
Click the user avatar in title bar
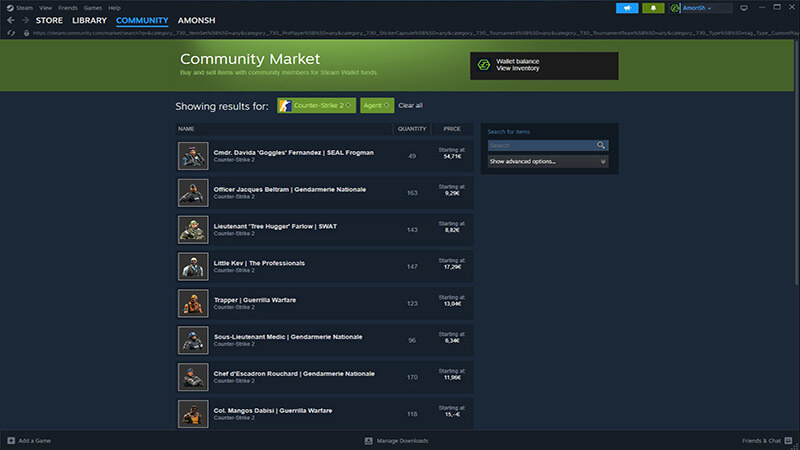coord(674,8)
